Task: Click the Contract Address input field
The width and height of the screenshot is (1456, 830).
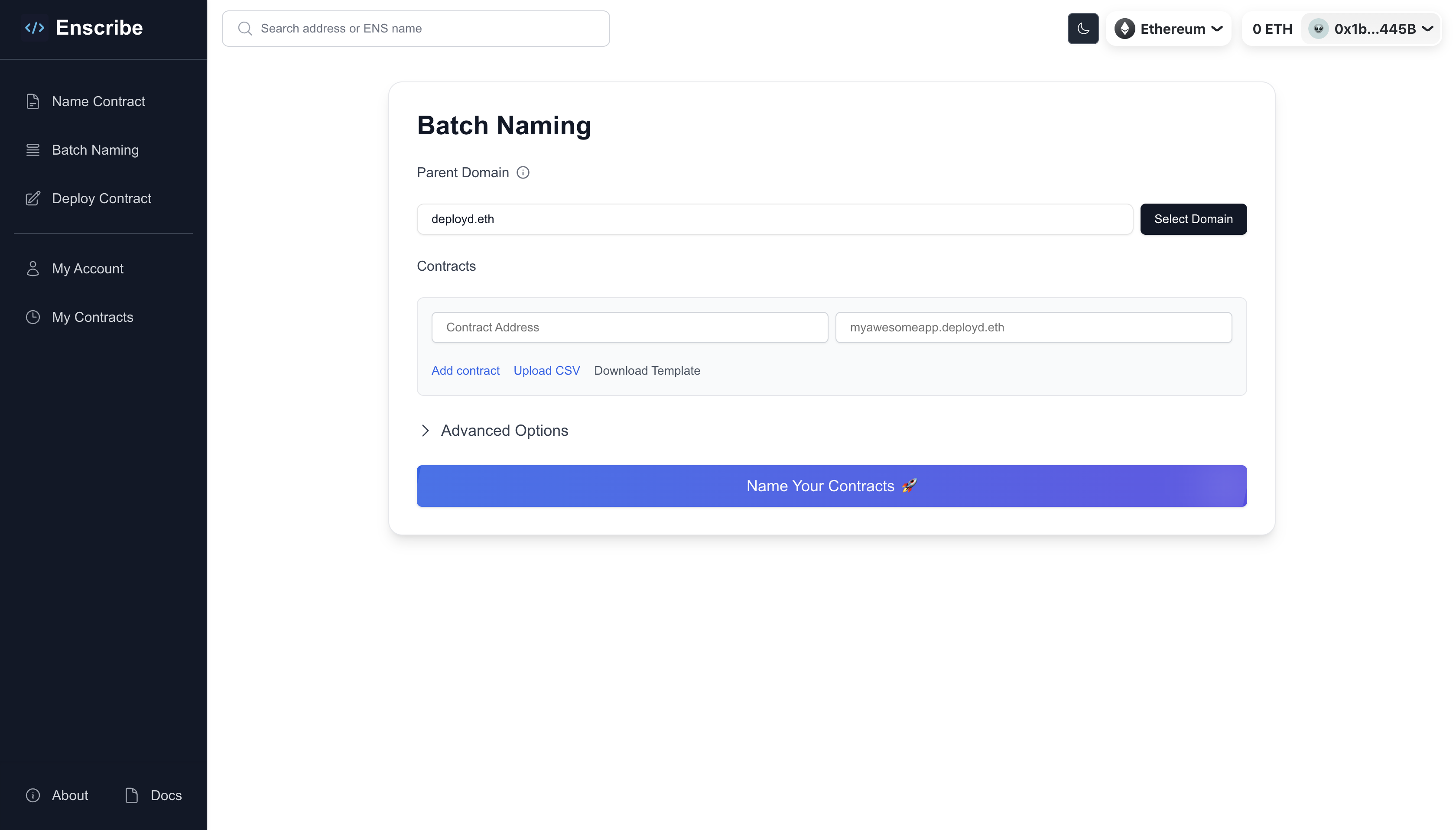Action: coord(629,327)
